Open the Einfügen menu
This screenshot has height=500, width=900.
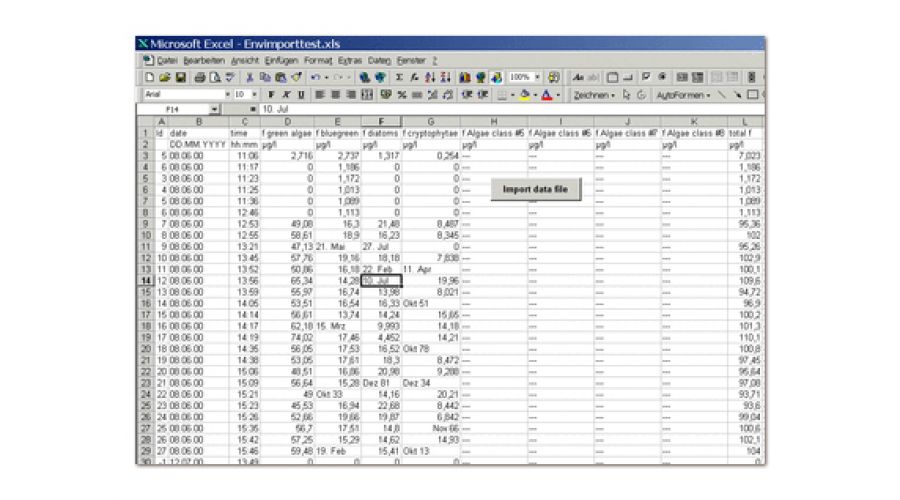tap(281, 60)
